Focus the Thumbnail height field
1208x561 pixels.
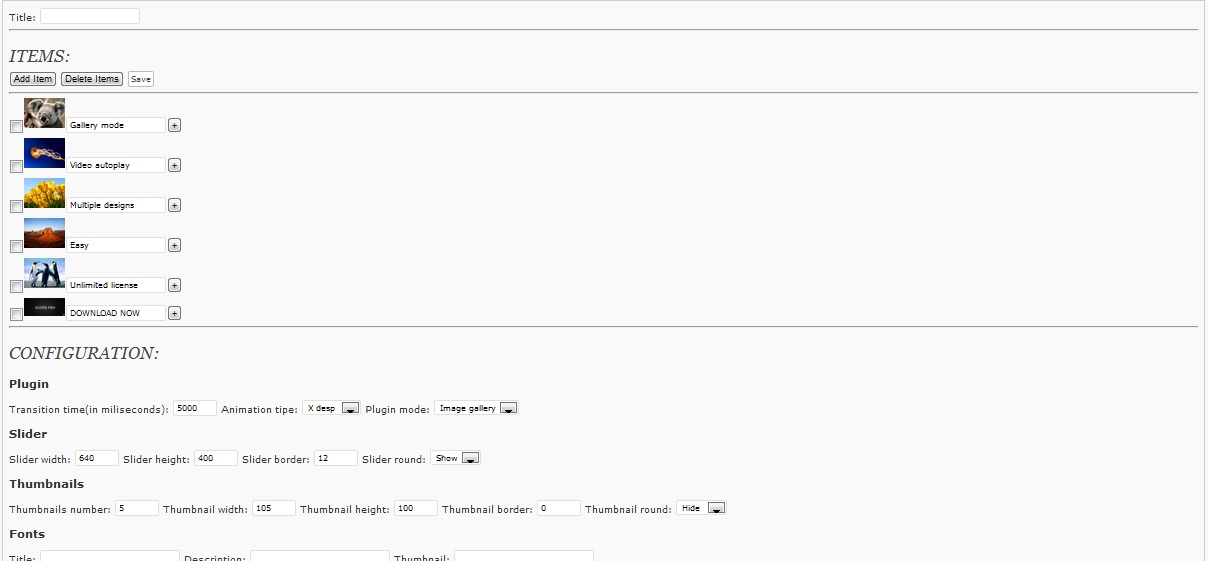(x=416, y=508)
